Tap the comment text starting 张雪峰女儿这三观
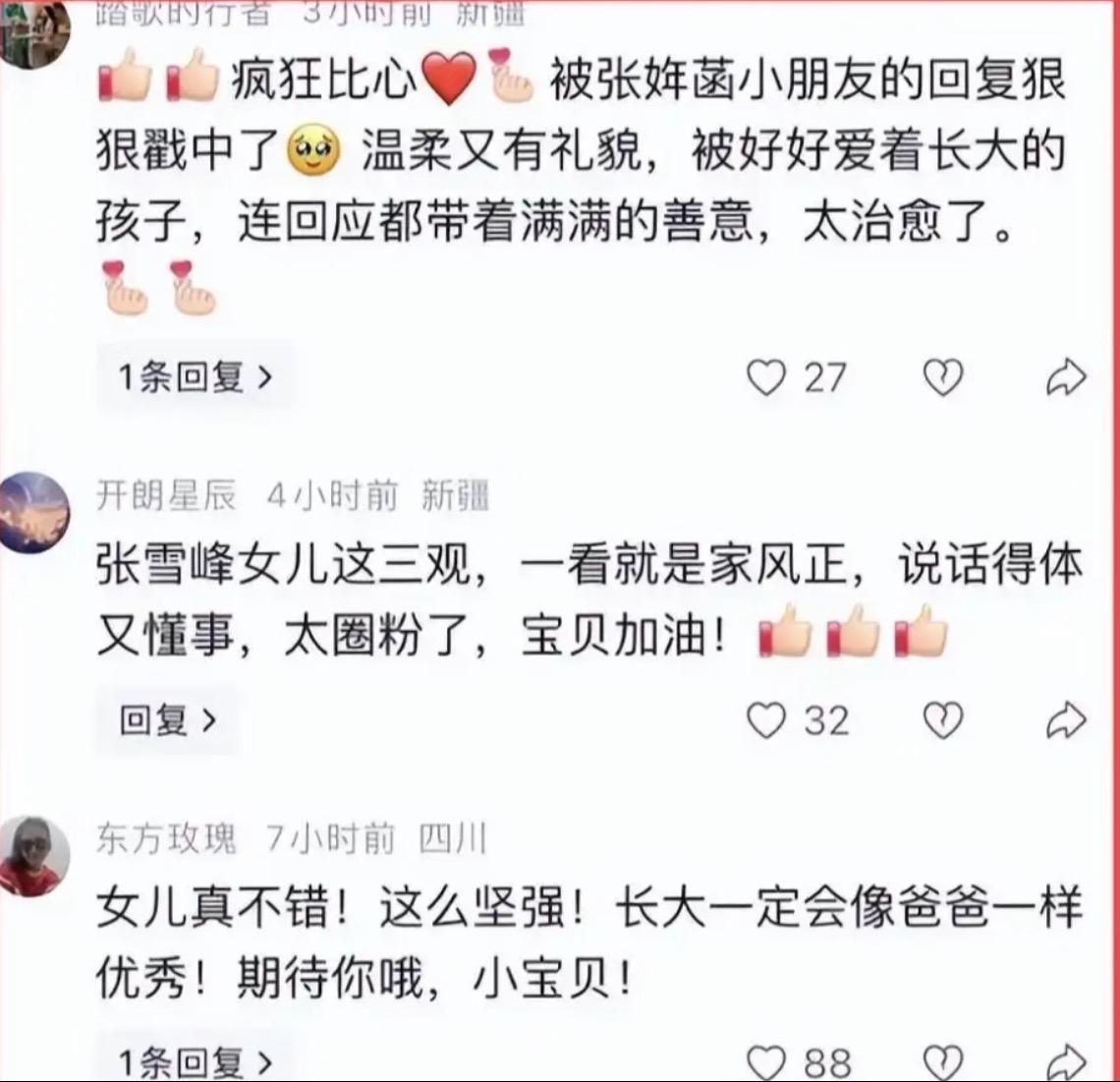 tap(590, 600)
